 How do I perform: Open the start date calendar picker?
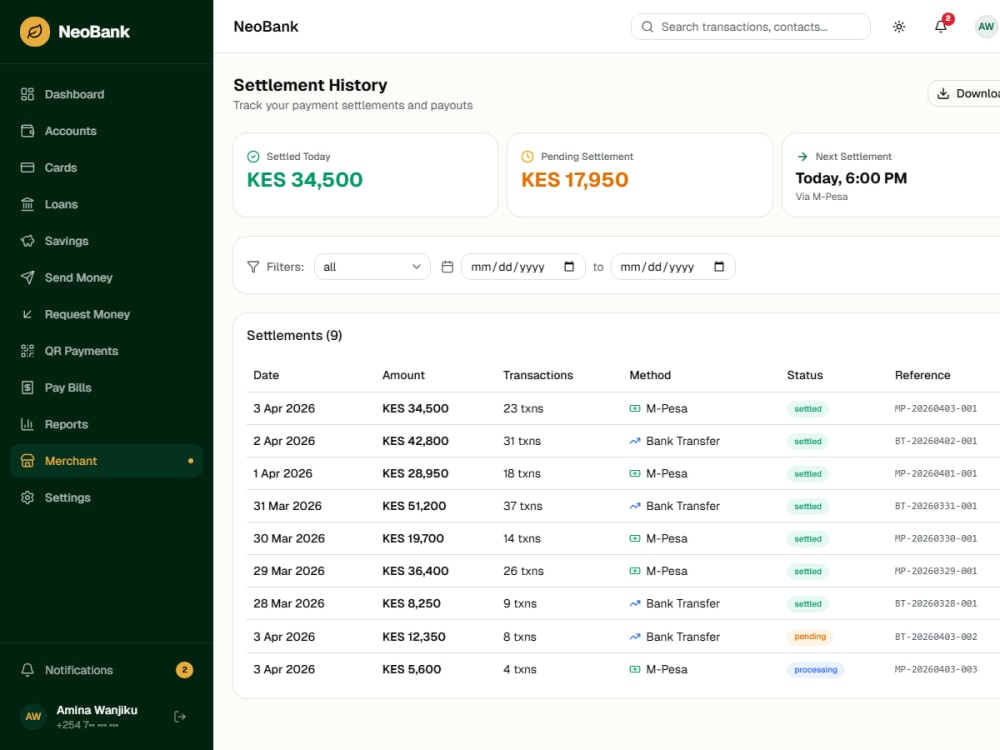pos(570,267)
